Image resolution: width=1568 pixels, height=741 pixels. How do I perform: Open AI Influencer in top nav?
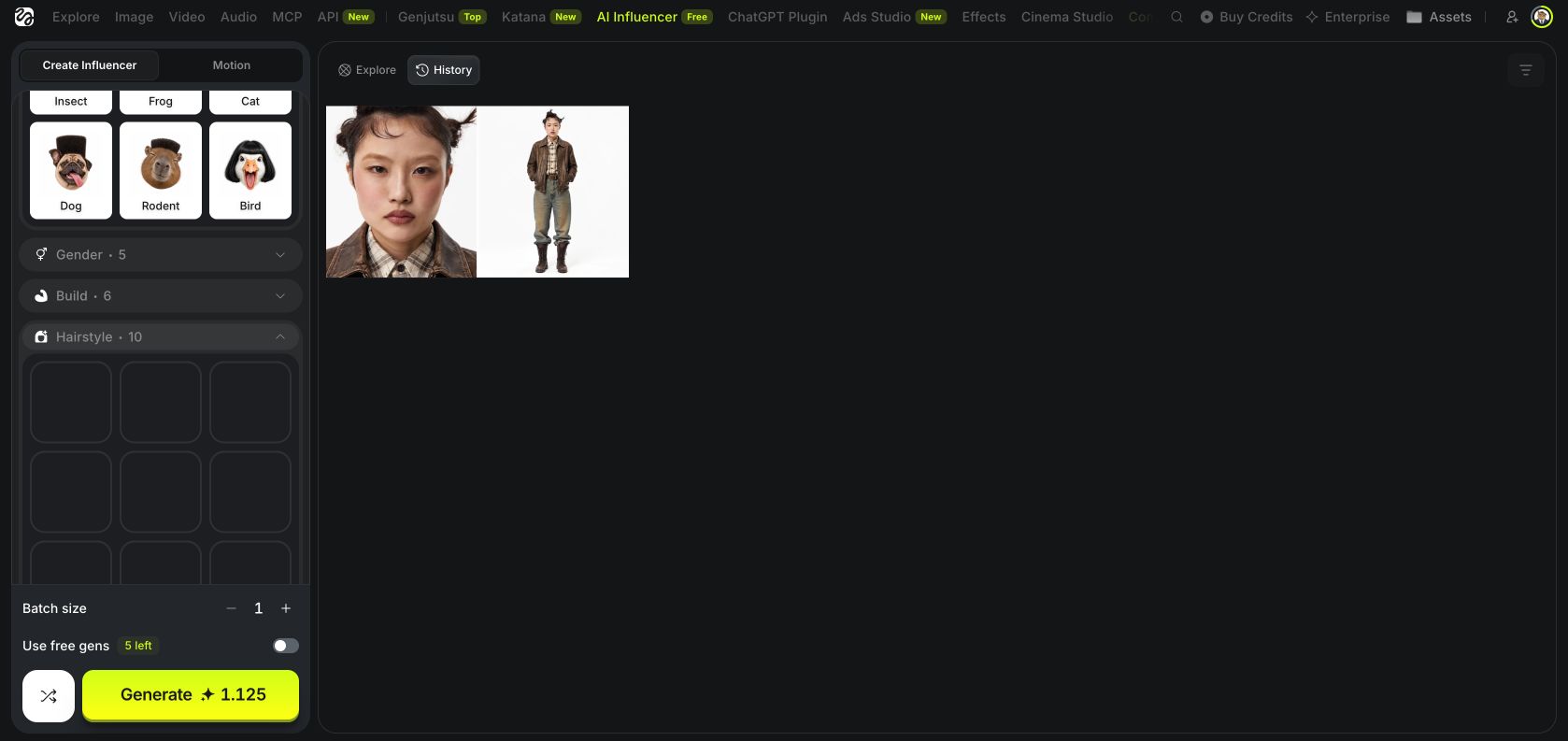(654, 17)
